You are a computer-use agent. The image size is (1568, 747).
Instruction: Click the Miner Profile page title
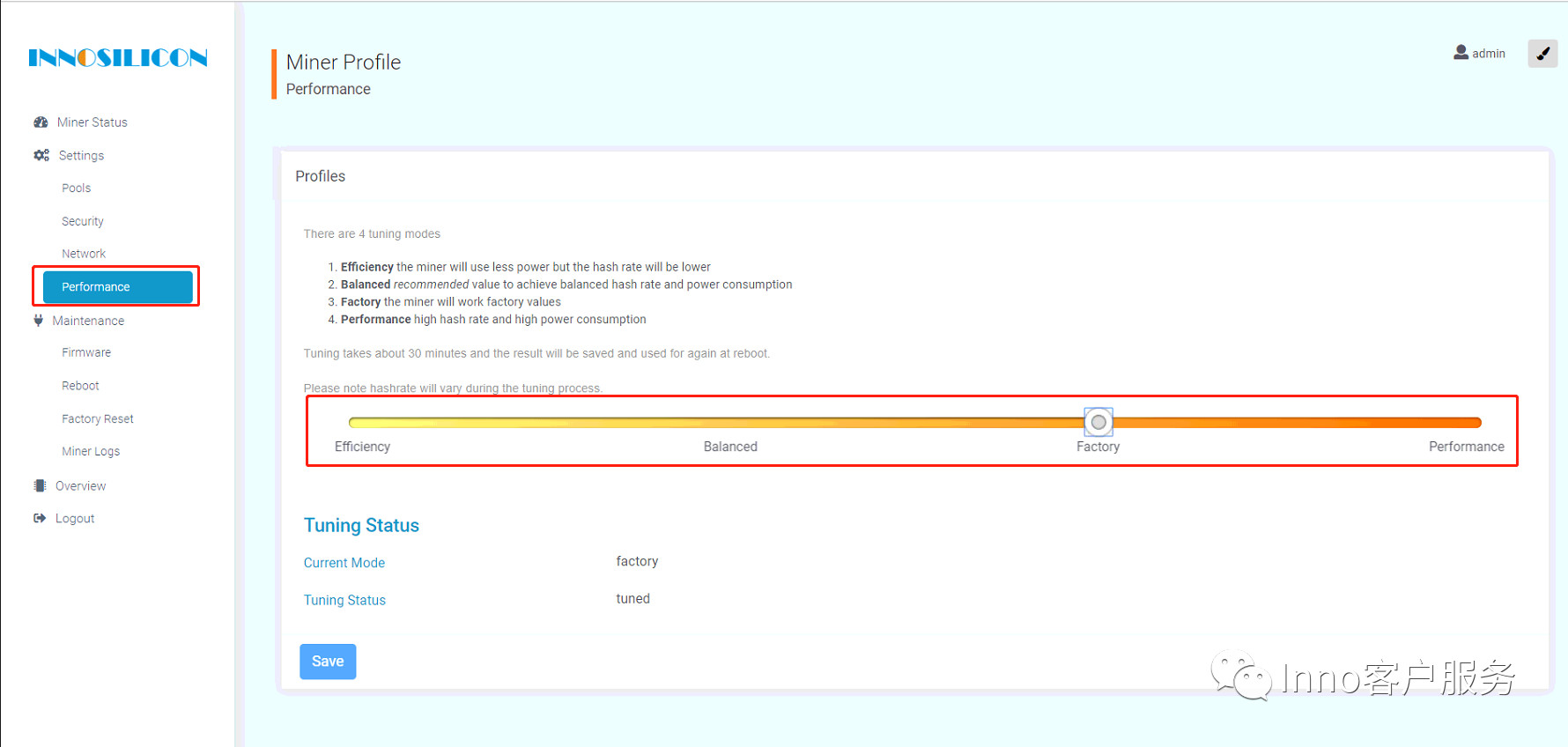[344, 62]
